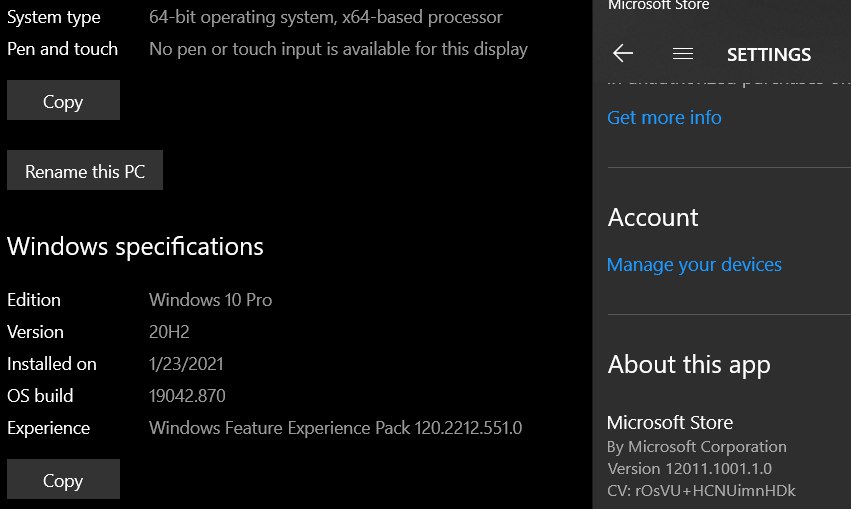Select the Version label in Windows specifications
851x509 pixels.
click(x=35, y=332)
